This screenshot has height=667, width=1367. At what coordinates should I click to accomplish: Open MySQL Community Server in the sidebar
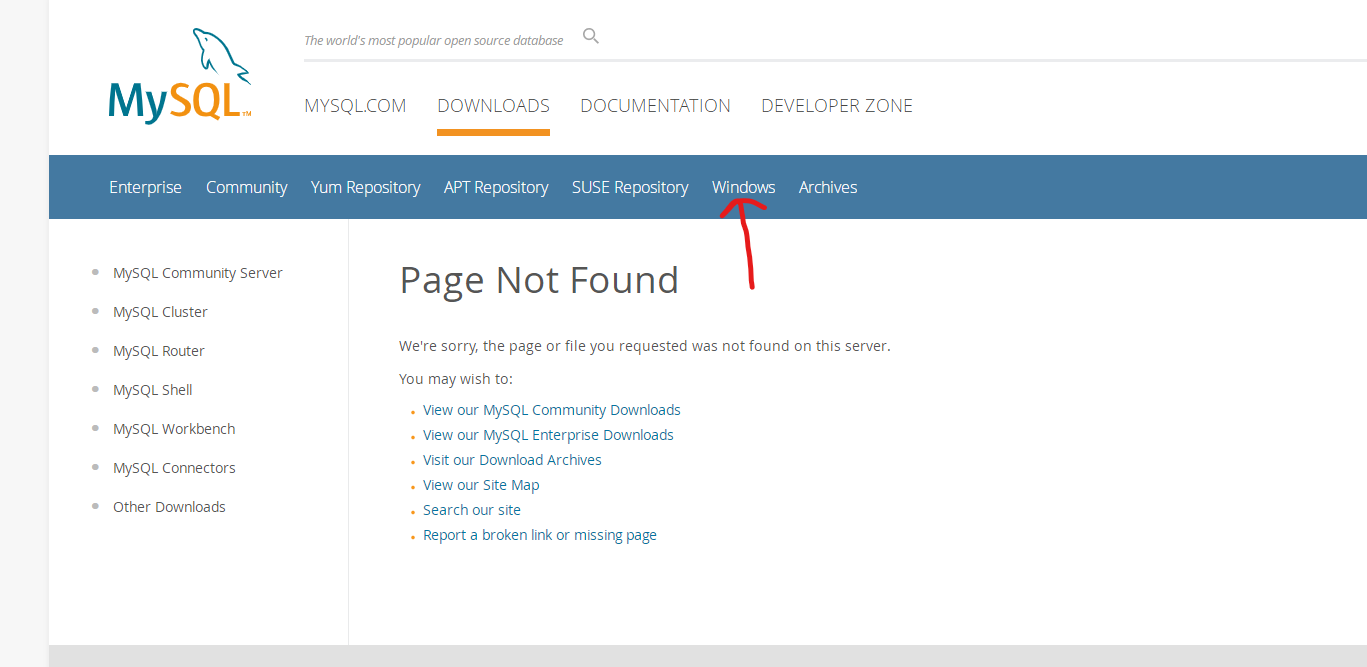[x=198, y=273]
